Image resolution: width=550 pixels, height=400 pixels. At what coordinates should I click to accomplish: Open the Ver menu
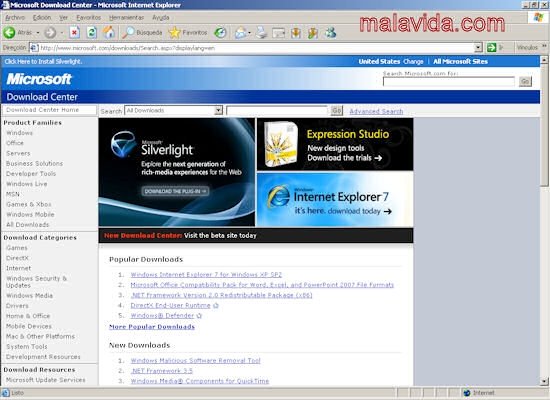(63, 18)
